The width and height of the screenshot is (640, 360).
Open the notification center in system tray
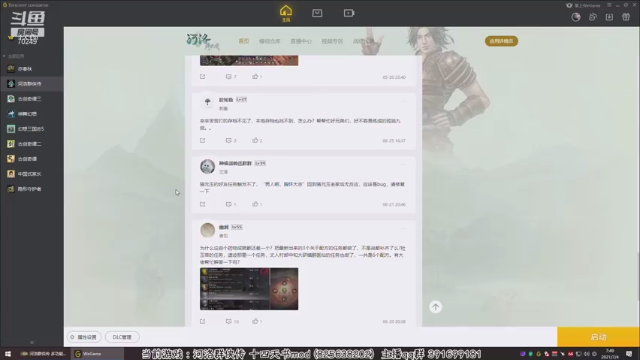[x=629, y=354]
